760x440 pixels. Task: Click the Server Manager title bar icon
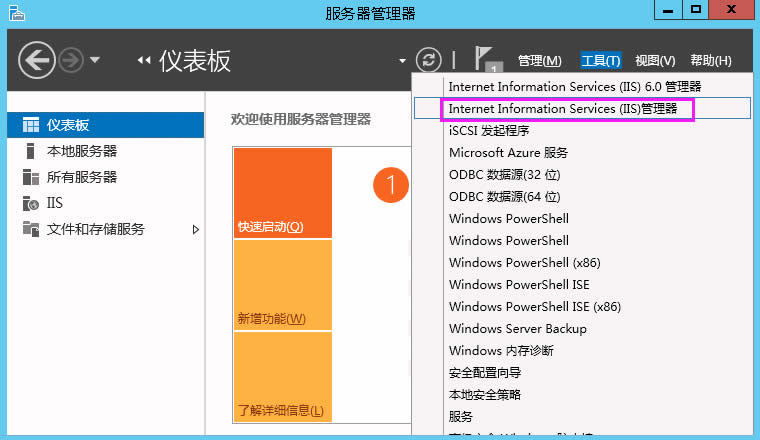click(16, 12)
